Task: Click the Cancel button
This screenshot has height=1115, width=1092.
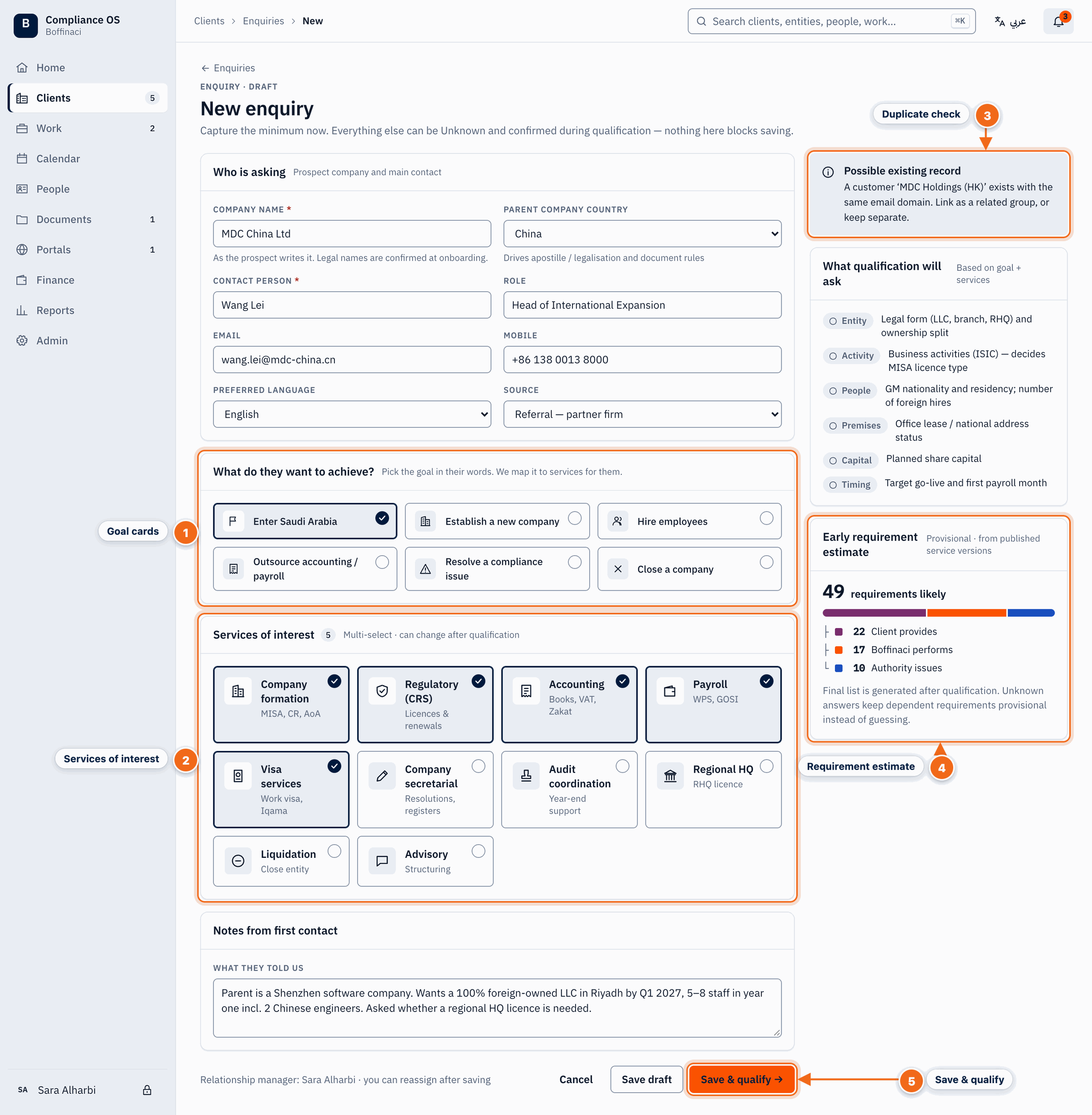Action: point(576,1080)
